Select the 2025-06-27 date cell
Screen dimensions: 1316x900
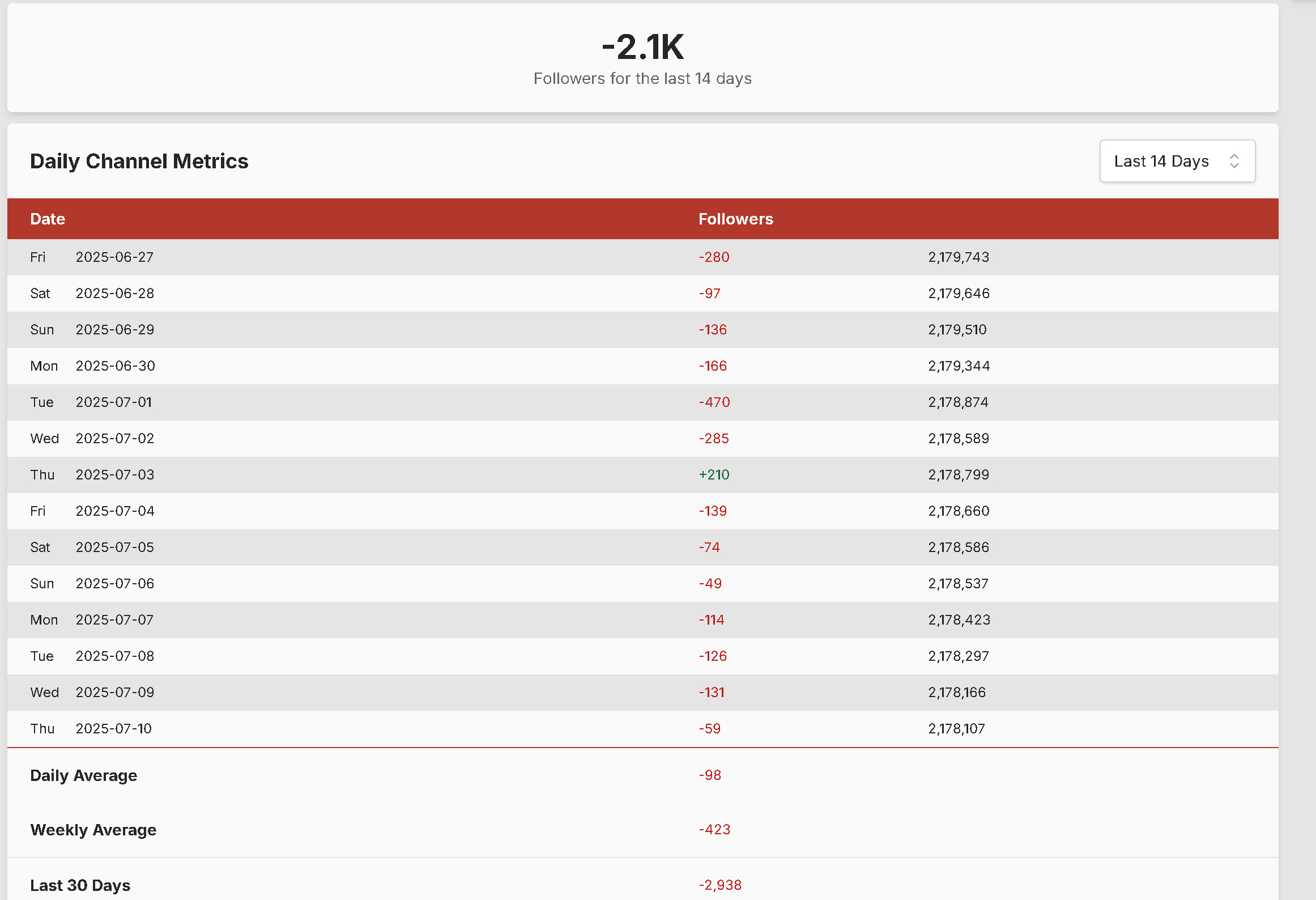(x=114, y=257)
